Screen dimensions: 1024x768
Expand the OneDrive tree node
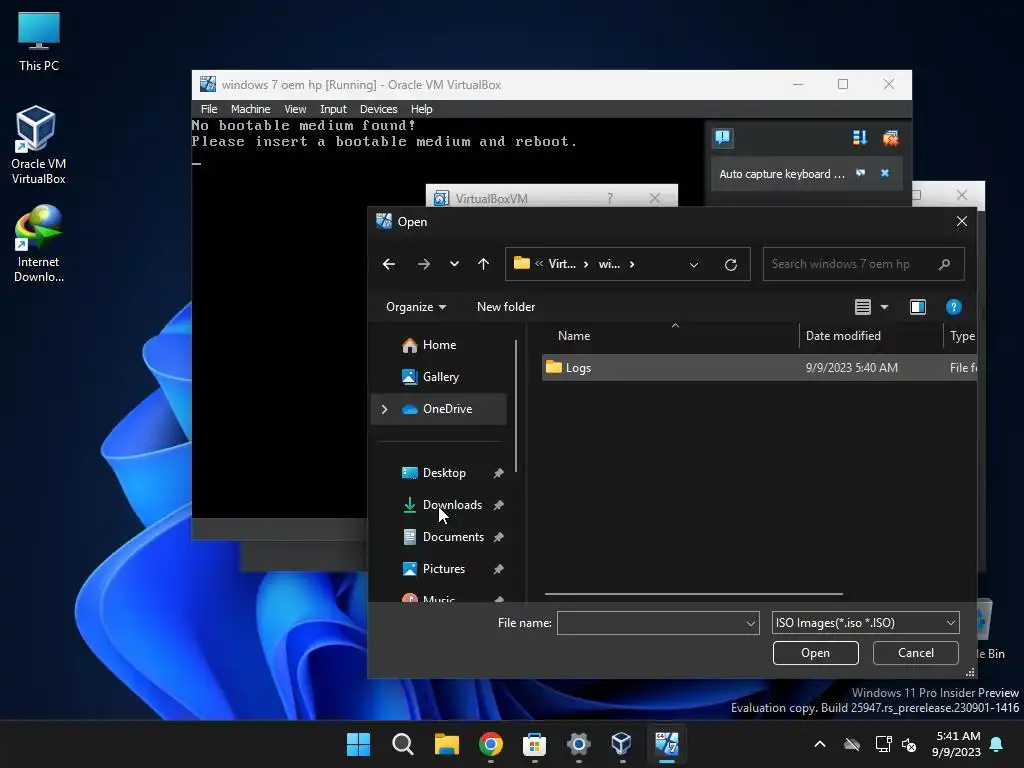[385, 409]
